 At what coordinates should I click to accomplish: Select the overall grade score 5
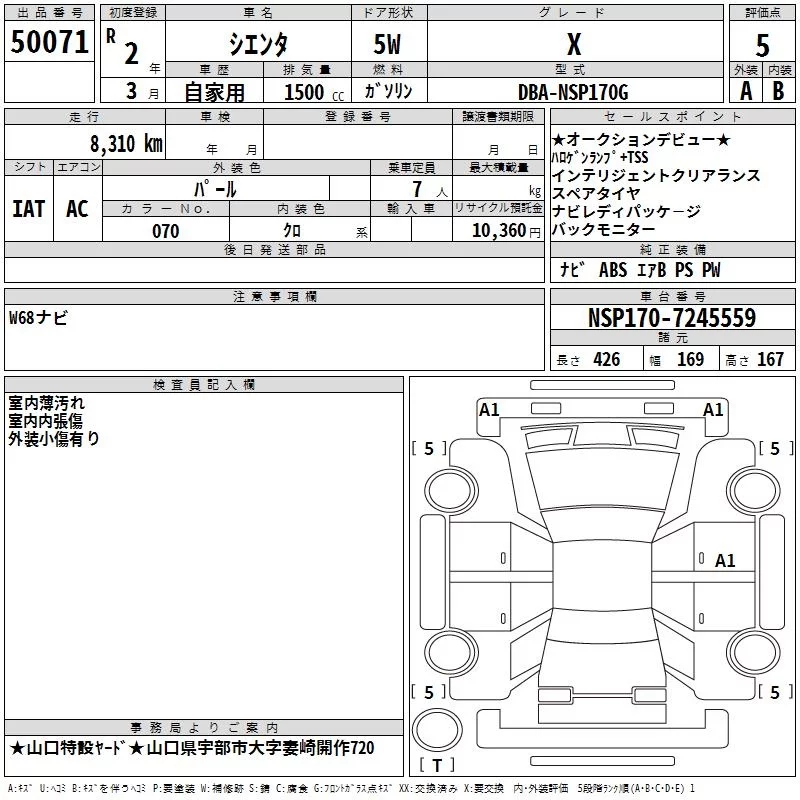(762, 45)
